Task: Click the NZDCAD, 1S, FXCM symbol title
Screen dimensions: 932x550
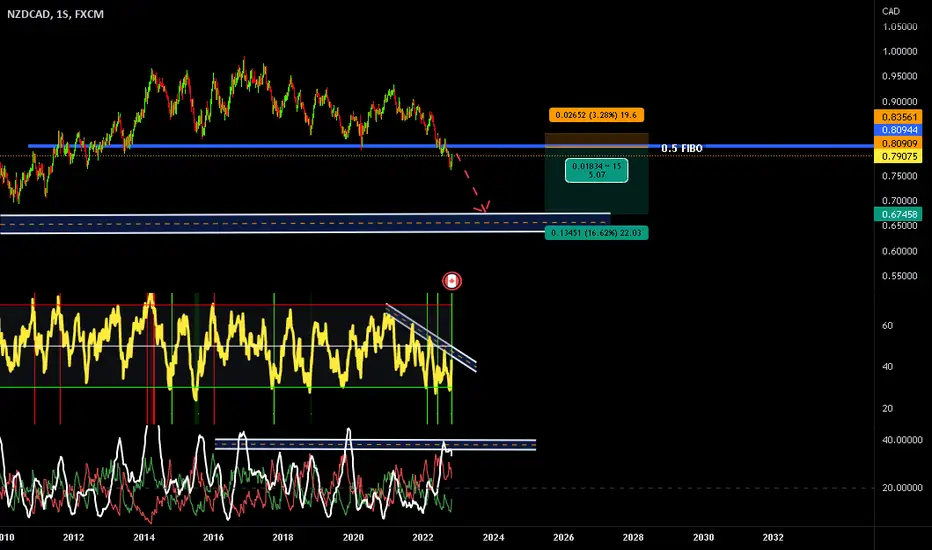Action: click(55, 14)
